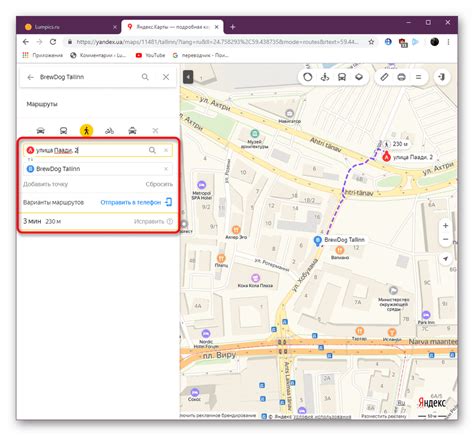Image resolution: width=474 pixels, height=436 pixels.
Task: Click Добавить точку link
Action: [x=45, y=184]
